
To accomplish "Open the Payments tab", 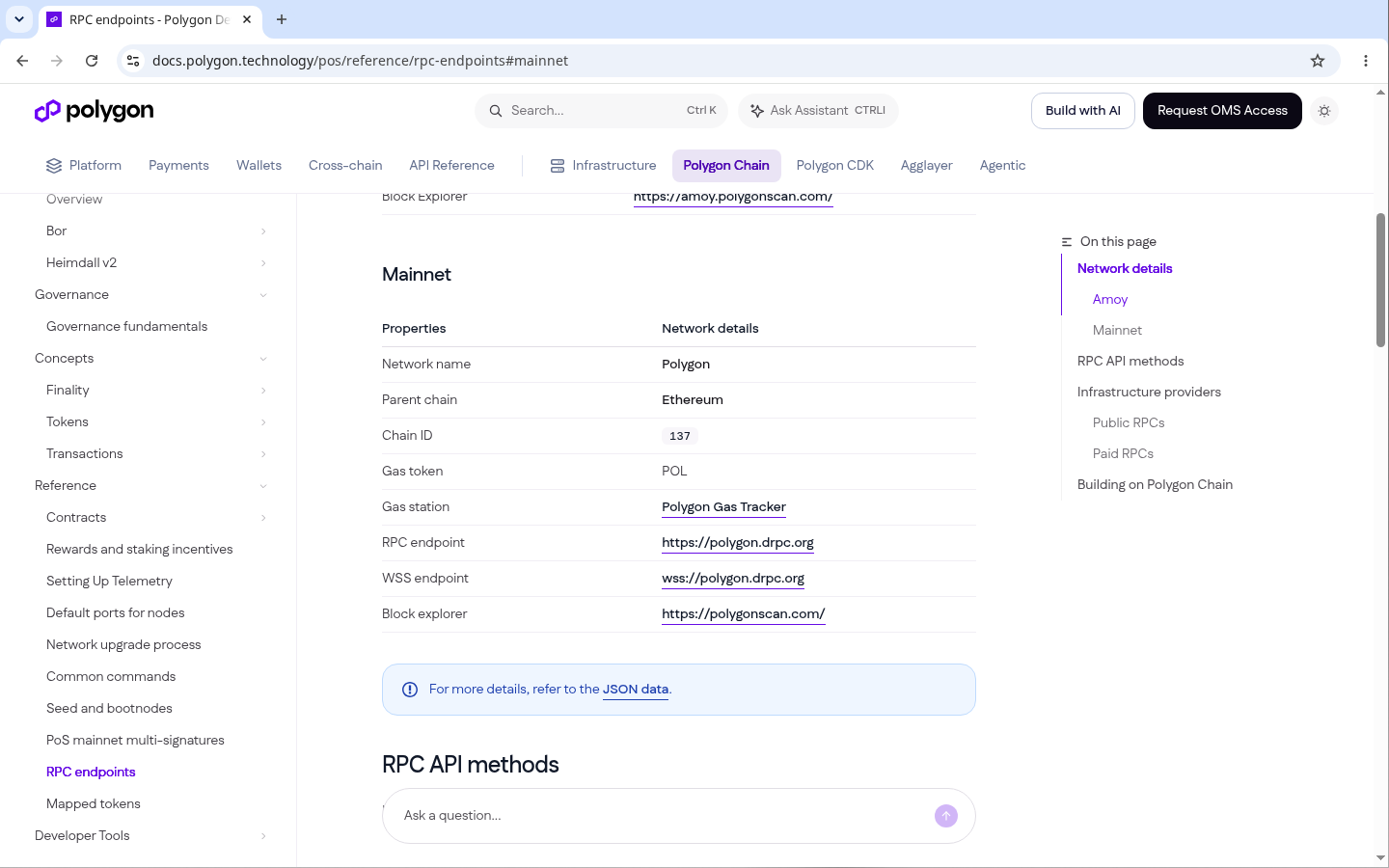I will [x=178, y=166].
